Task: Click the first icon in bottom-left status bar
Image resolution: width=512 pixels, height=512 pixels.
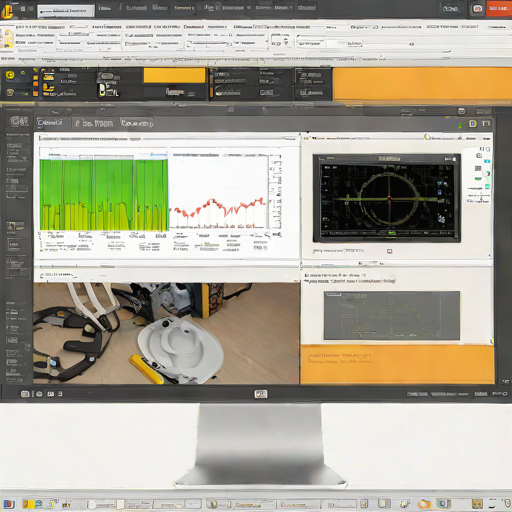Action: [x=25, y=394]
